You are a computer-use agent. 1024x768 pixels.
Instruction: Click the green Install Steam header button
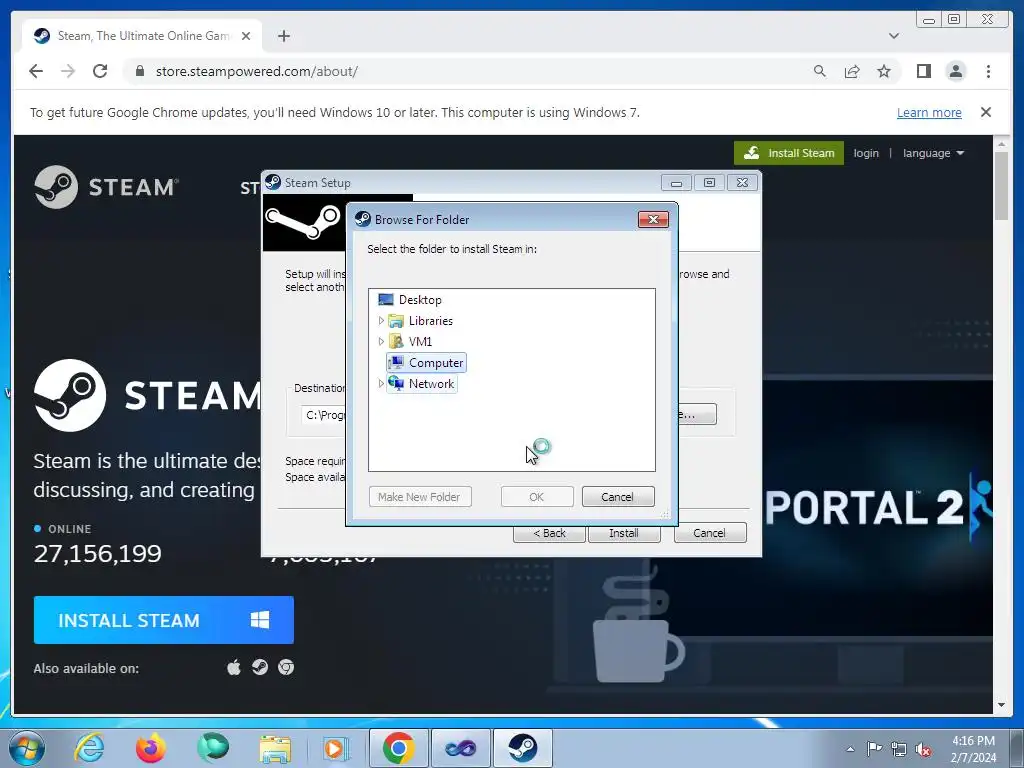tap(789, 153)
